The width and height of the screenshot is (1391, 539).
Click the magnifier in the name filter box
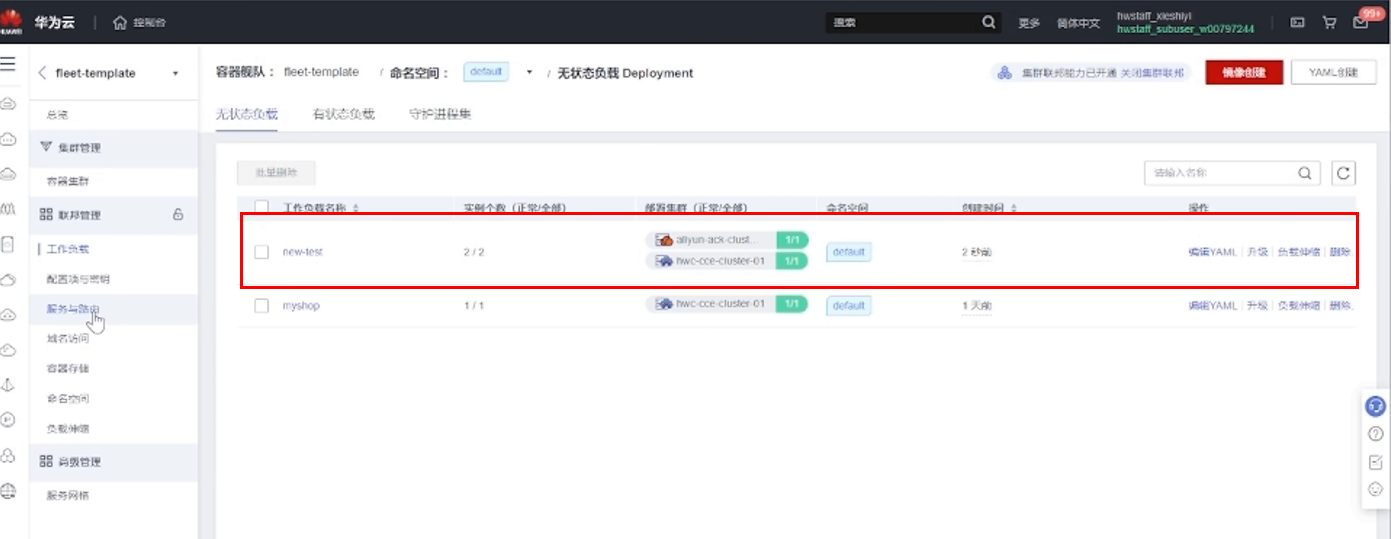[1305, 173]
